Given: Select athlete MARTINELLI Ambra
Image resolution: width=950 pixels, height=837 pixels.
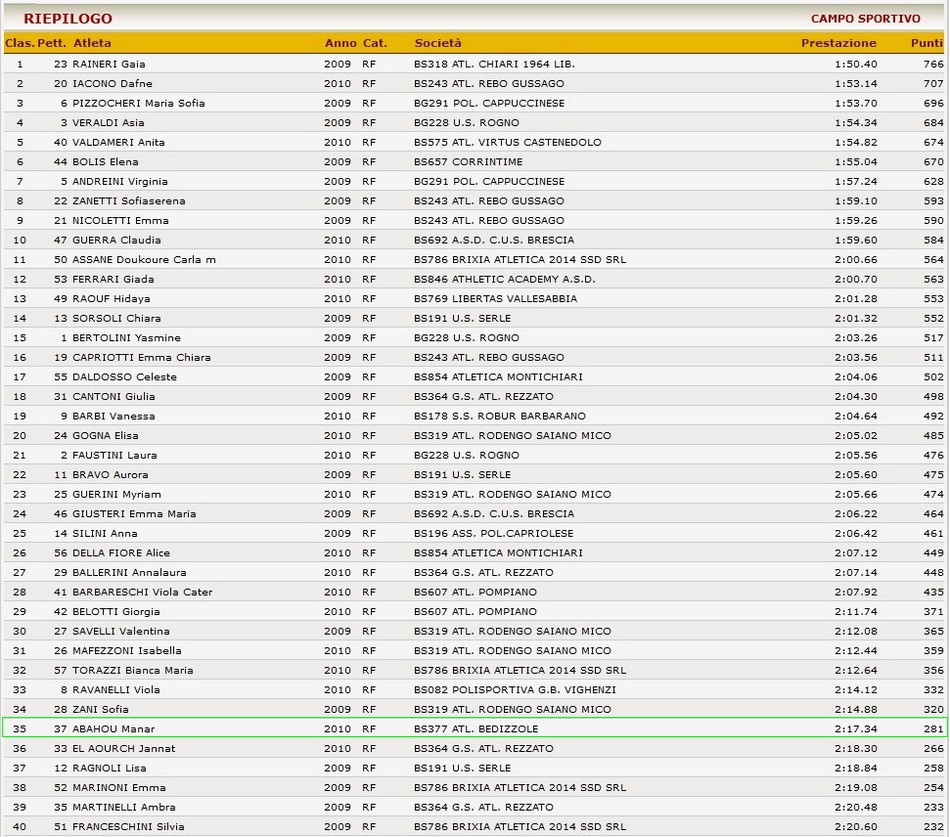Looking at the screenshot, I should point(124,807).
